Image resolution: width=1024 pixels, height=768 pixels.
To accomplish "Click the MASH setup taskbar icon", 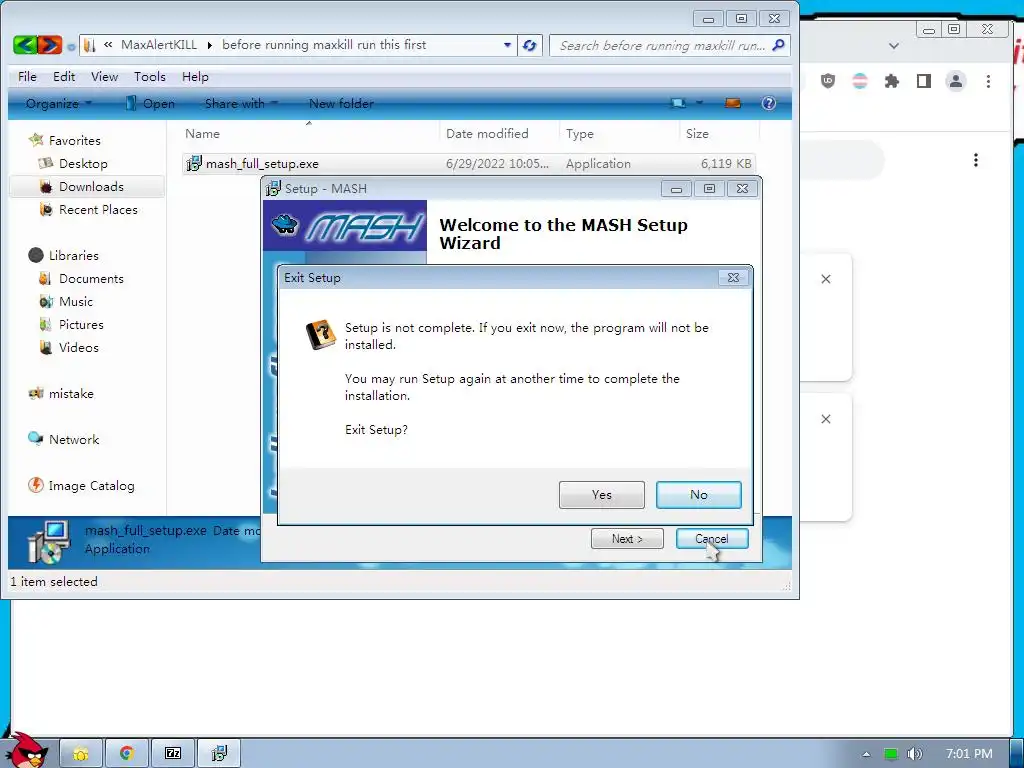I will tap(219, 754).
